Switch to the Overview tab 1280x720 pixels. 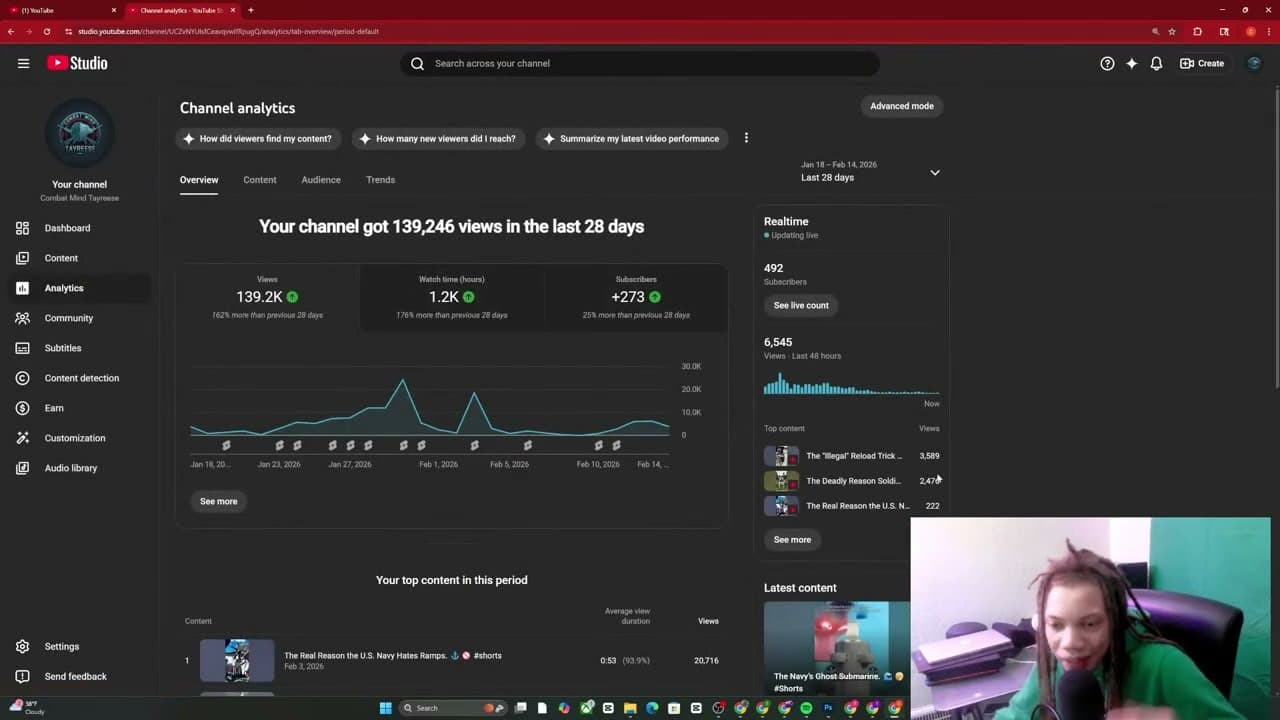pos(199,180)
